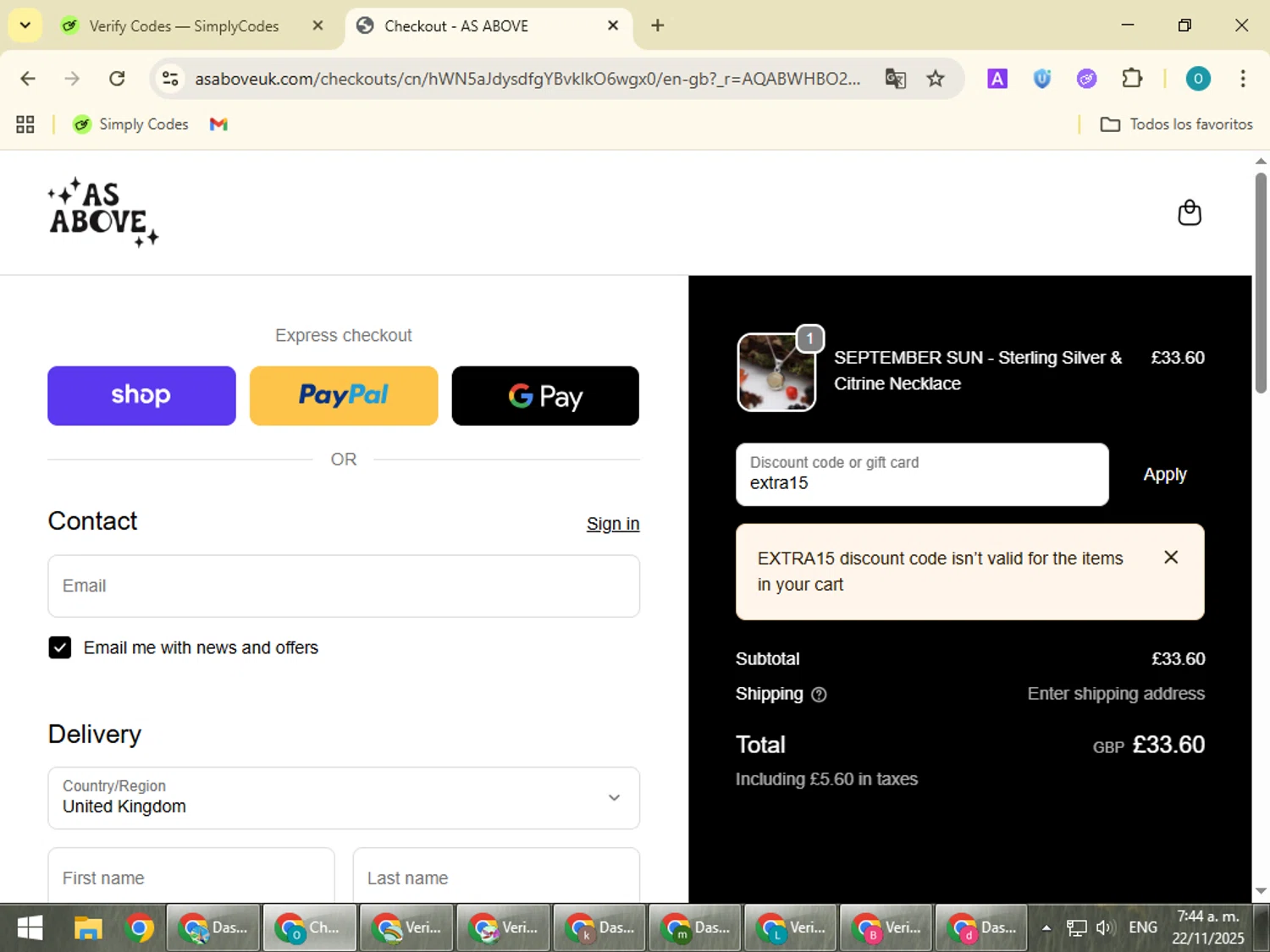The width and height of the screenshot is (1270, 952).
Task: Uncheck Email me with news and offers
Action: [60, 647]
